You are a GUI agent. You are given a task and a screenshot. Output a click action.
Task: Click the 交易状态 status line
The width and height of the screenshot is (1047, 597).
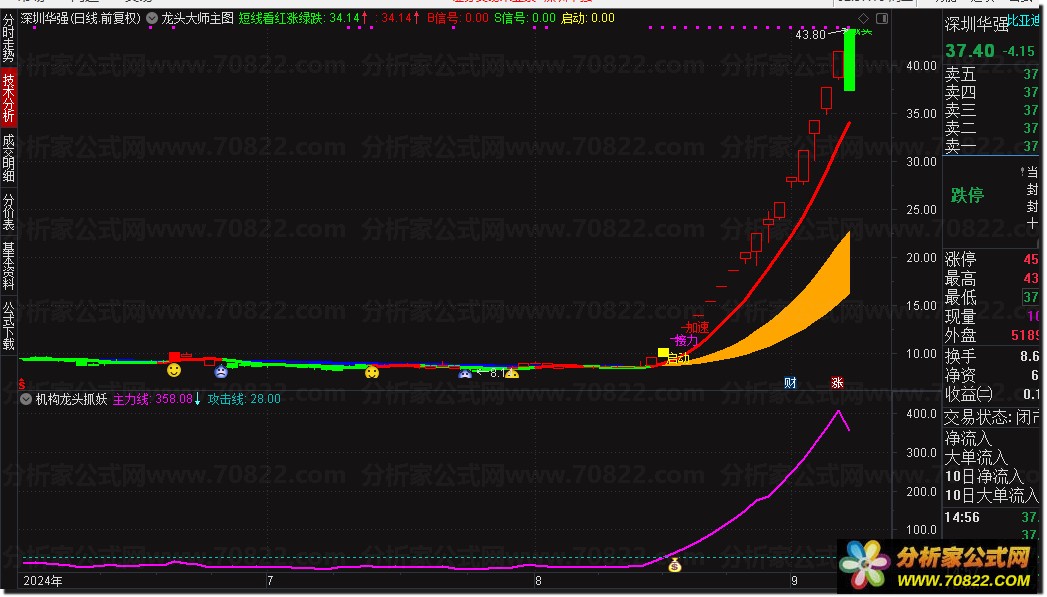point(992,418)
